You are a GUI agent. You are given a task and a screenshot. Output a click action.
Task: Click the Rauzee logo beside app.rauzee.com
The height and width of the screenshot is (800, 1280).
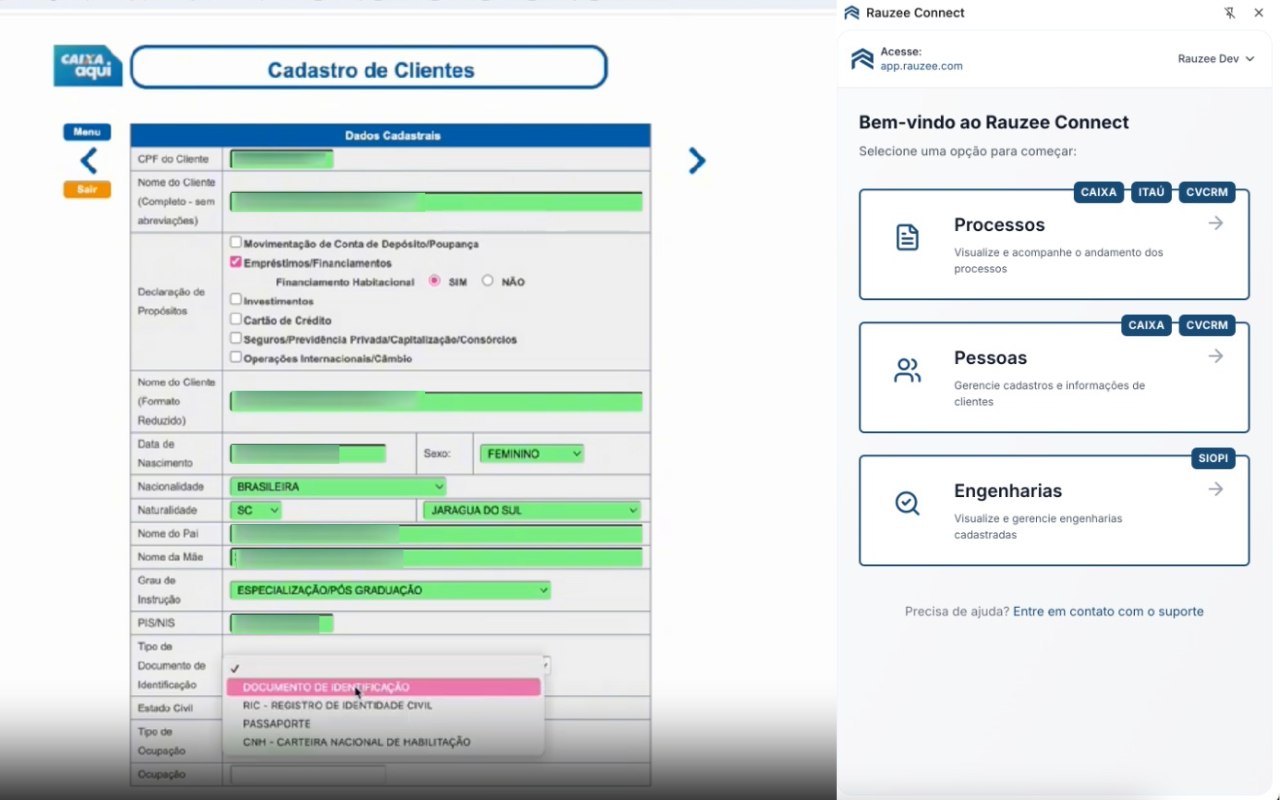(862, 59)
